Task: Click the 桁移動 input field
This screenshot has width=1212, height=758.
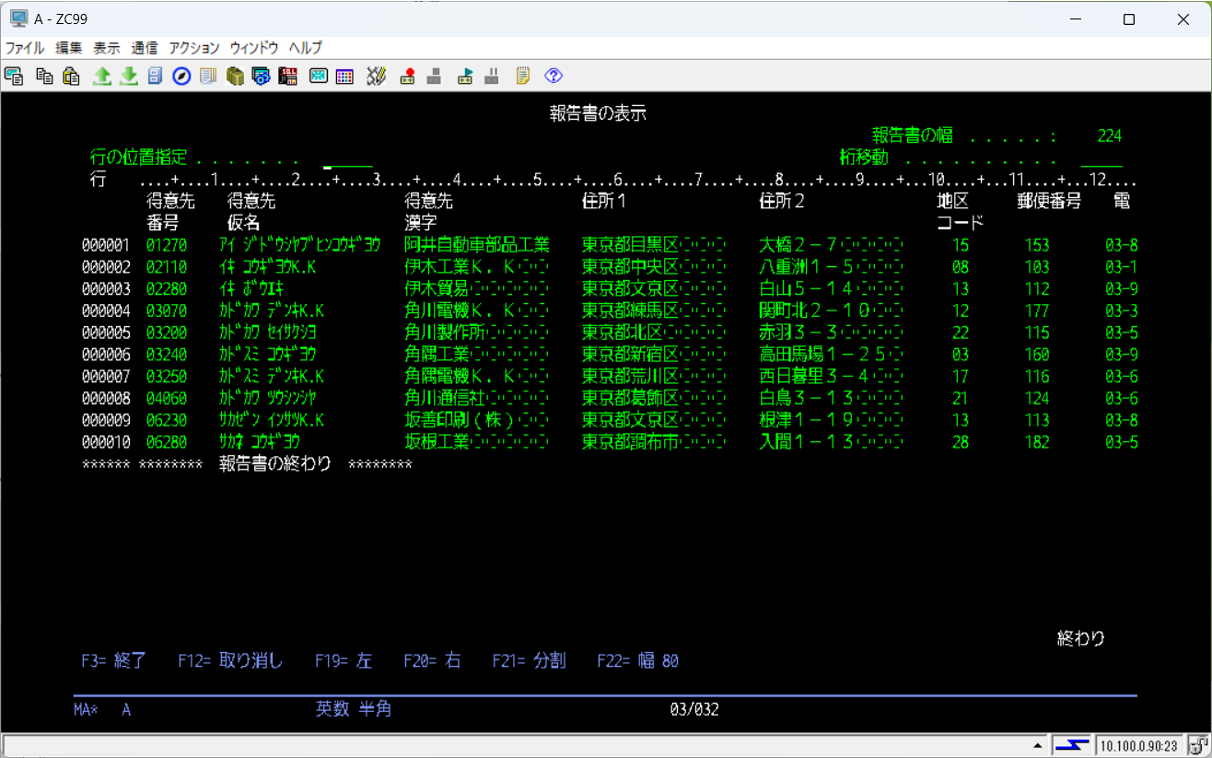Action: (x=1101, y=158)
